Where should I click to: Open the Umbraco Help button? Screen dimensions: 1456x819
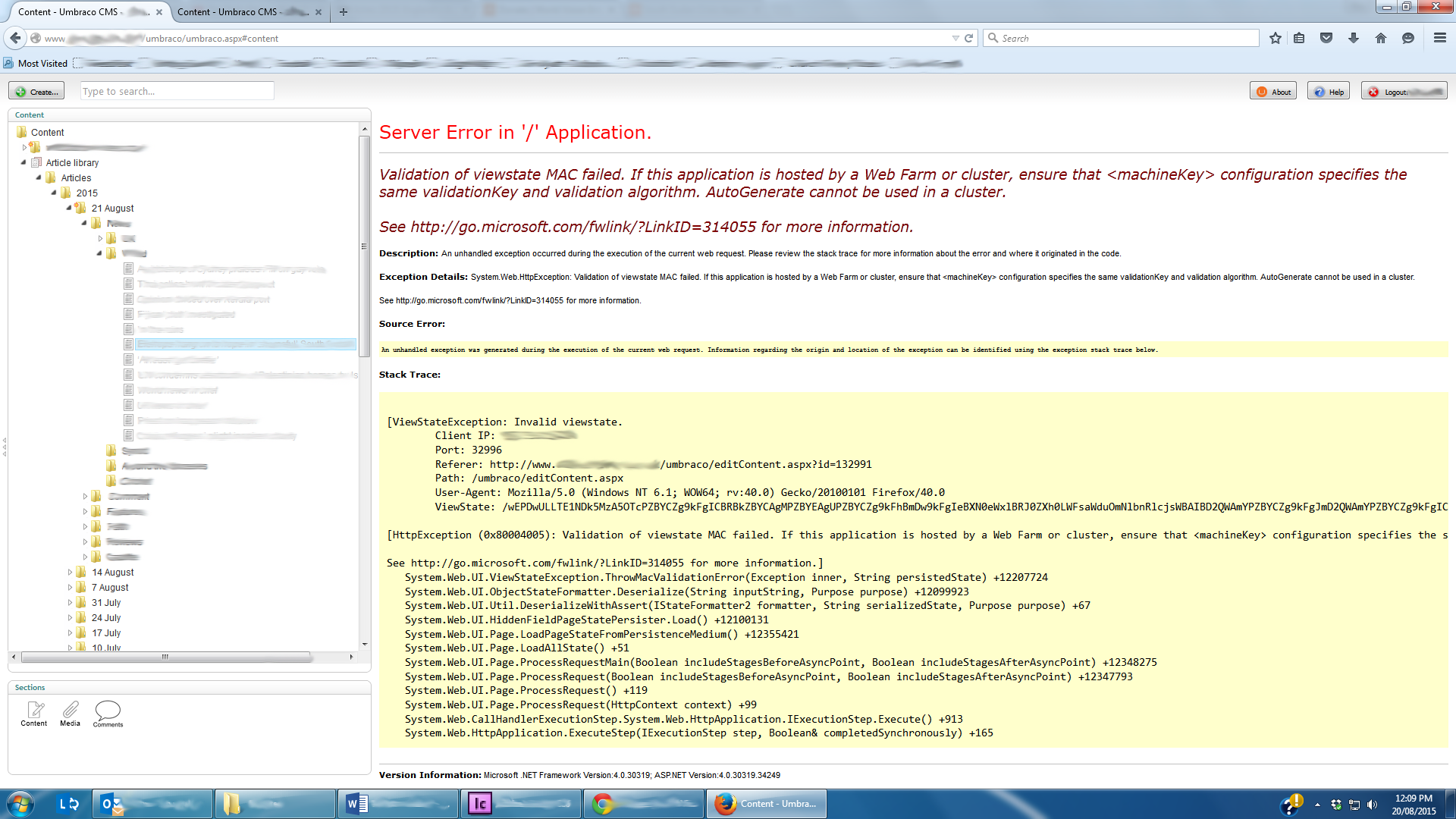(x=1329, y=92)
